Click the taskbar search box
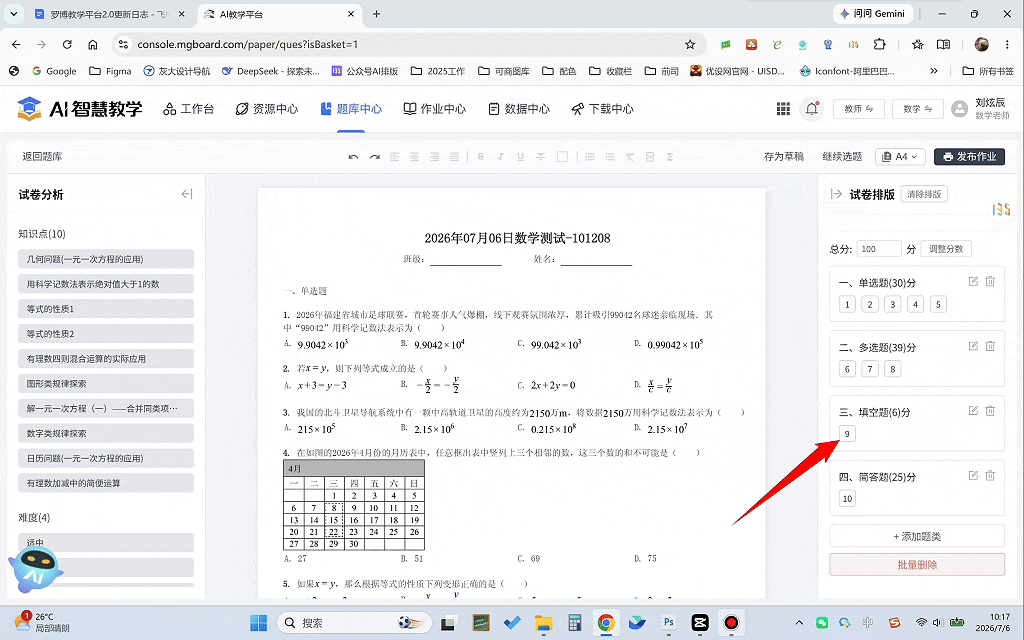Screen dimensions: 1024x640 pos(355,623)
